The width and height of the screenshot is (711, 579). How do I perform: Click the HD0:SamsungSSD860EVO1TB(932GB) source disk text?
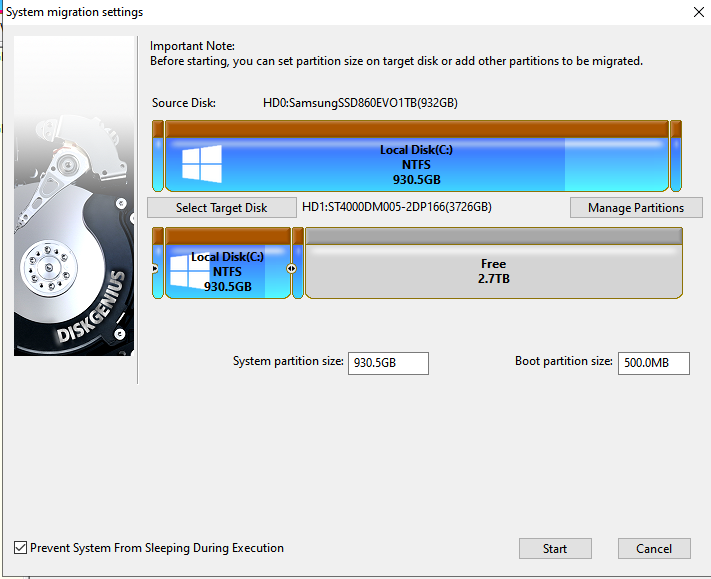click(360, 103)
